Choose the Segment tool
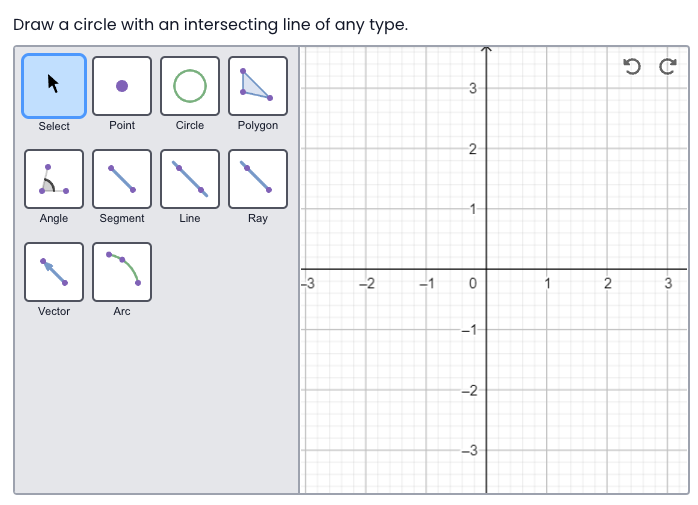 pos(122,179)
